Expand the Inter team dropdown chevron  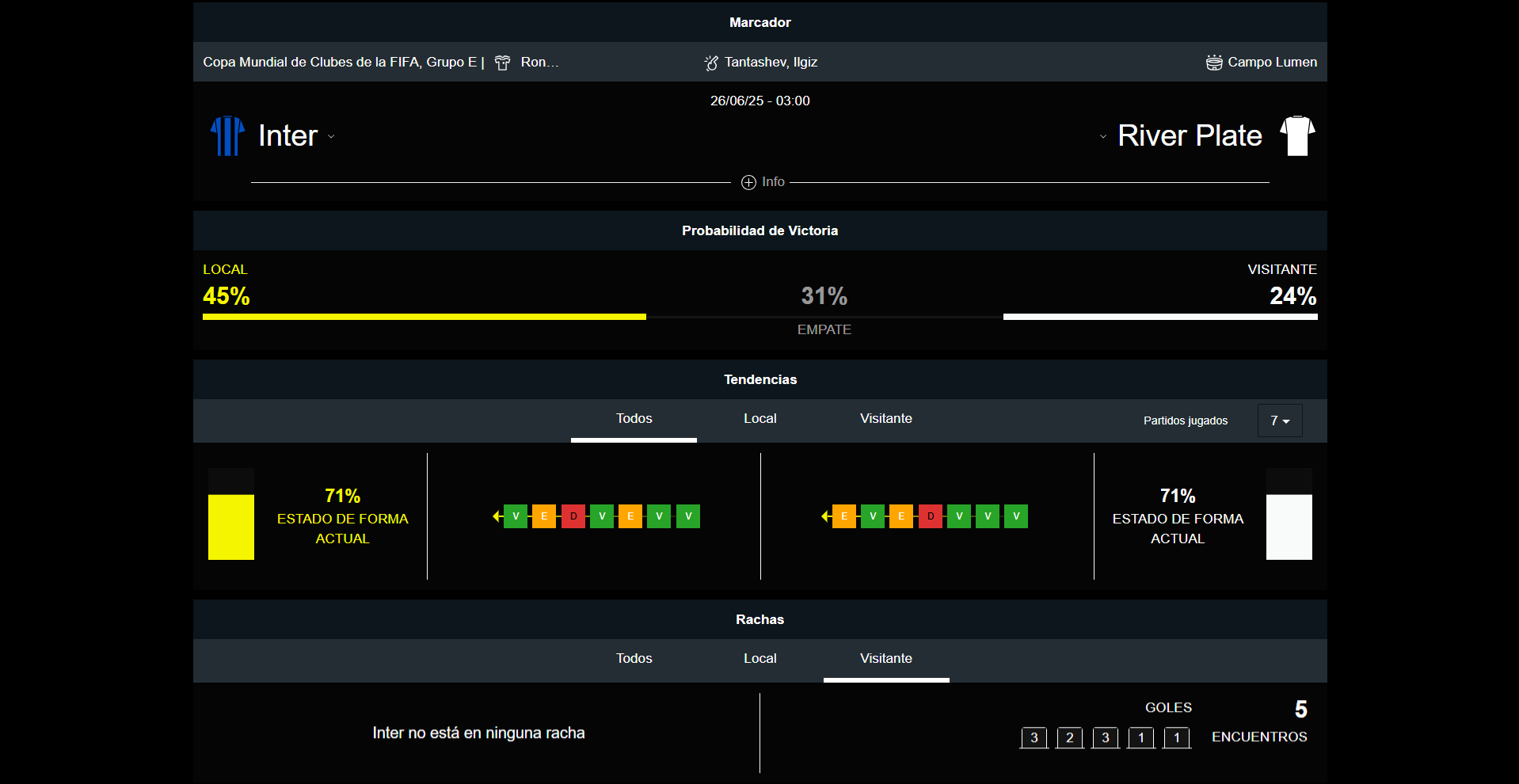(x=331, y=136)
